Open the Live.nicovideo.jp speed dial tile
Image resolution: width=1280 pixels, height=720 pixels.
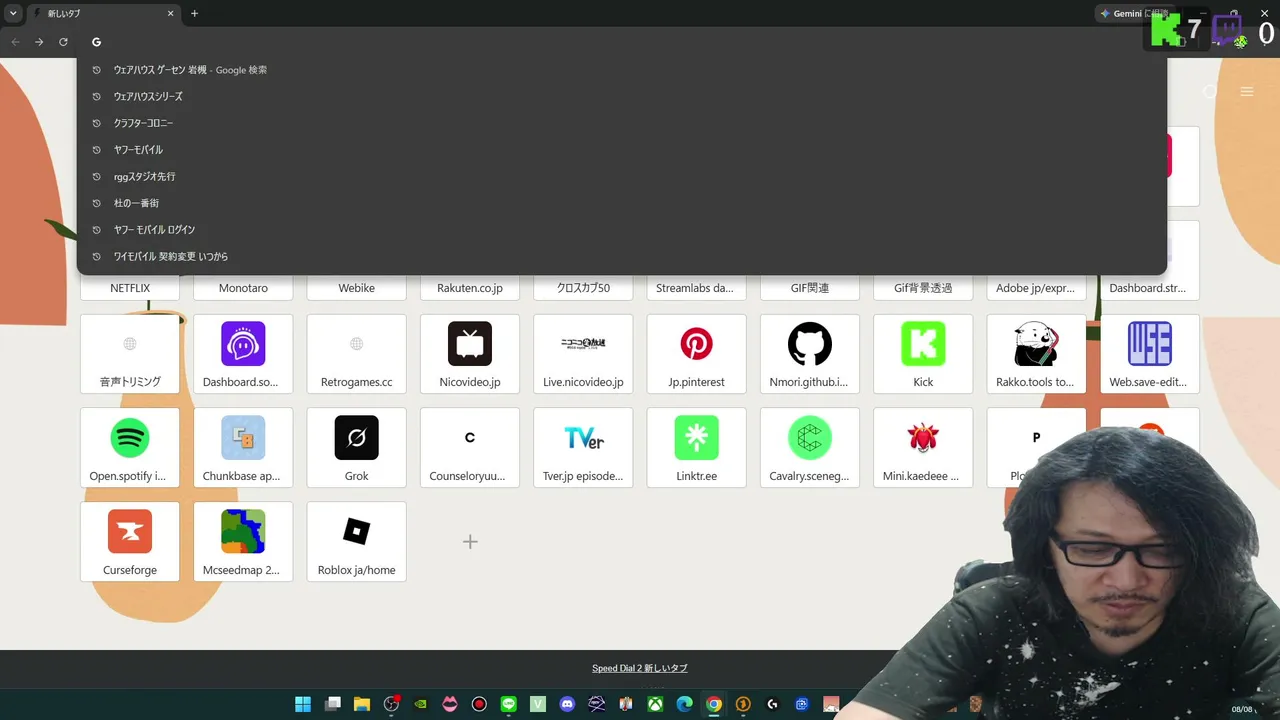point(583,354)
